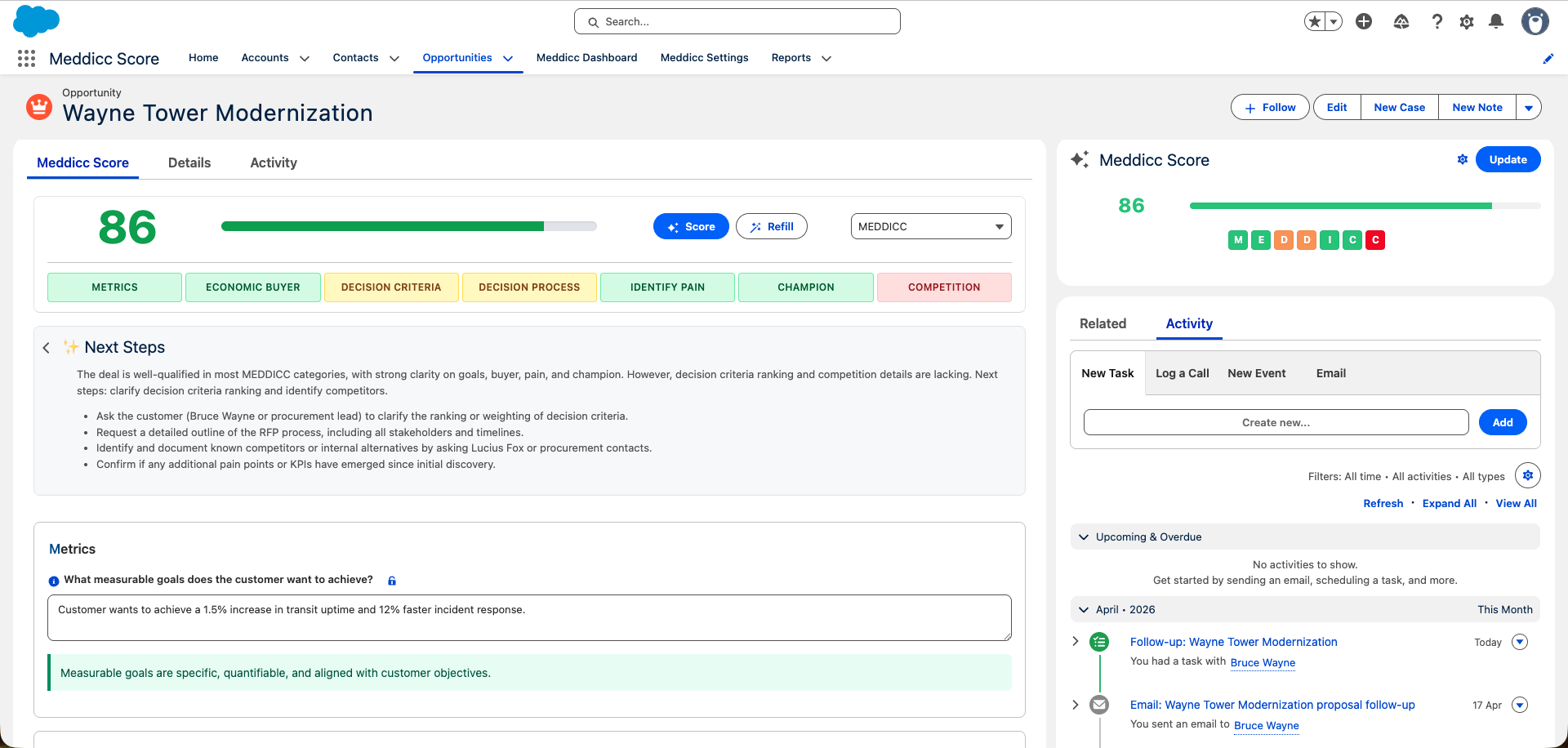Click the Metrics answer text area
Viewport: 1568px width, 748px height.
tap(529, 617)
